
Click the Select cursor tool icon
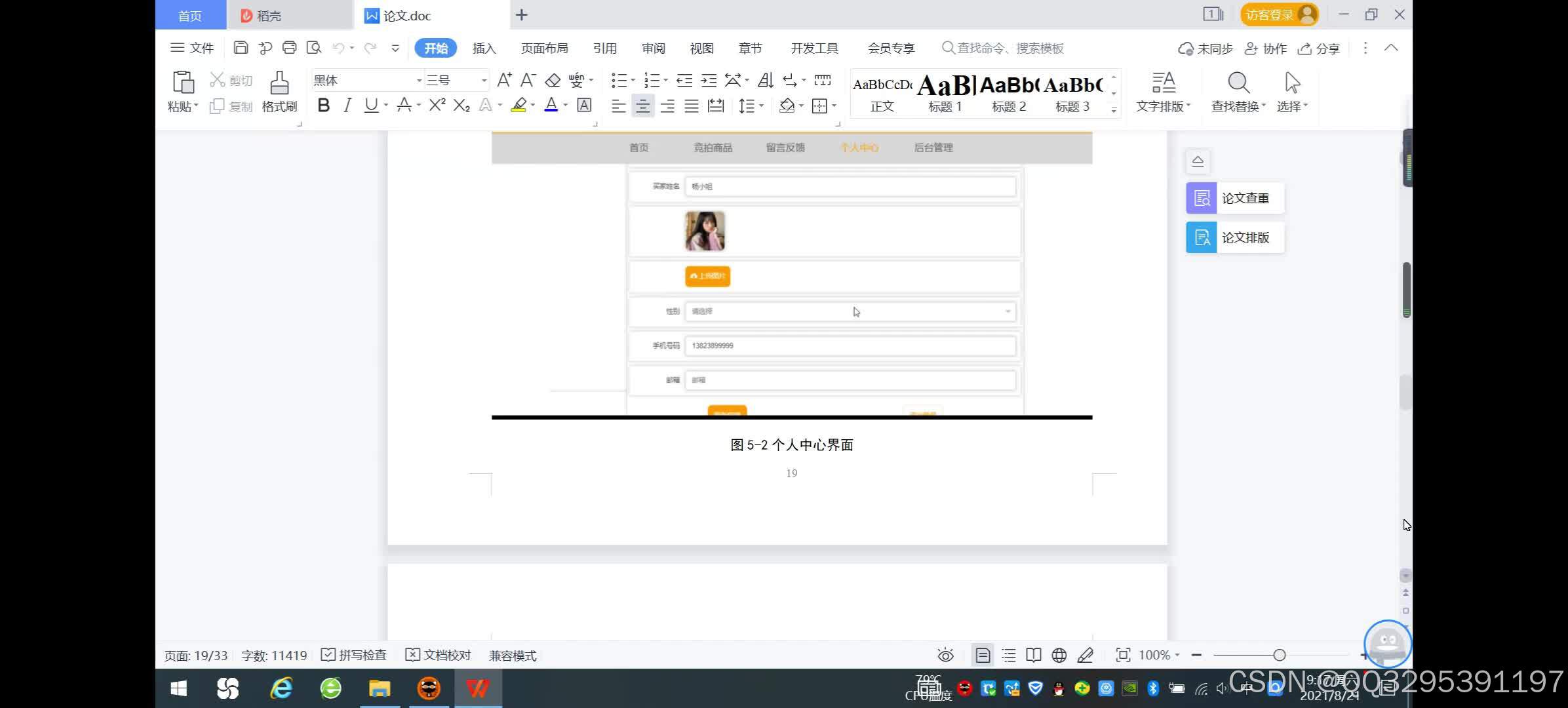point(1292,83)
